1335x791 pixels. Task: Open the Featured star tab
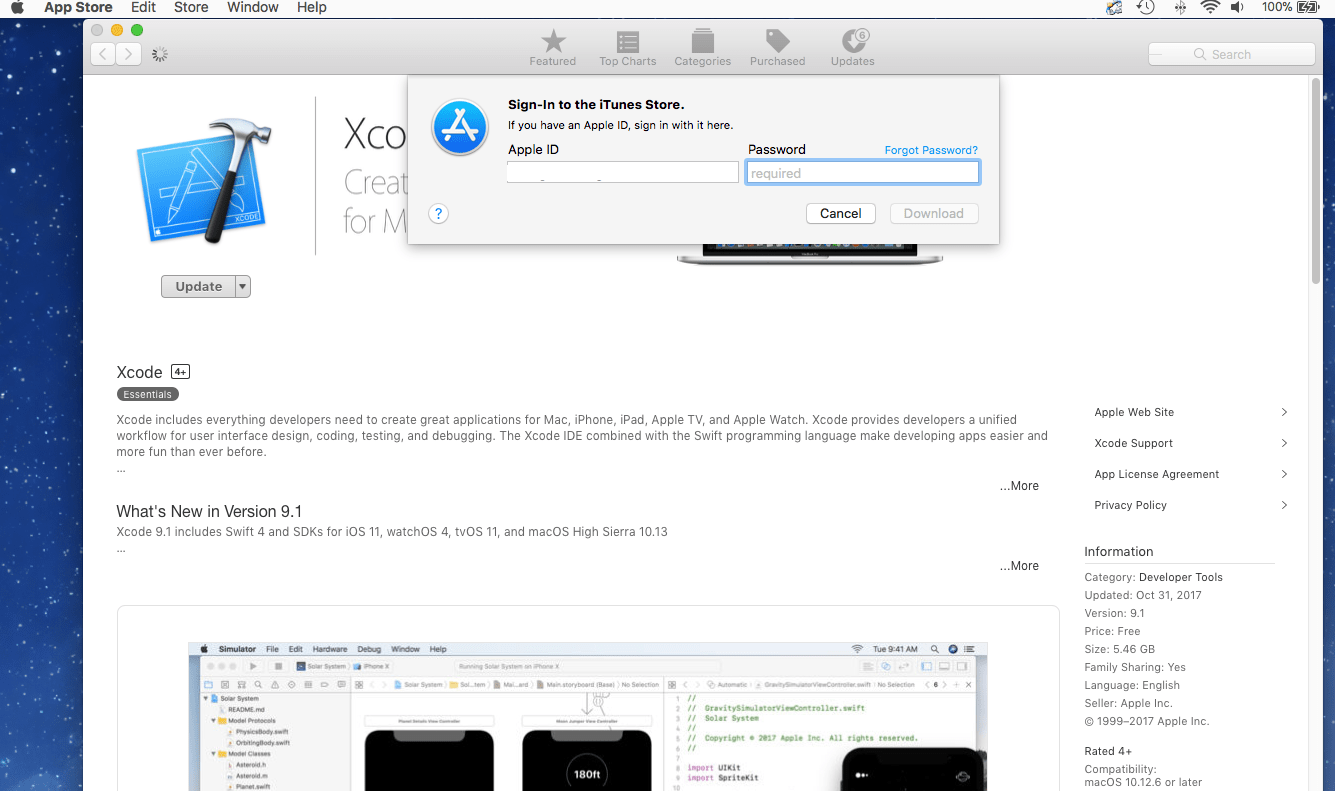(553, 47)
